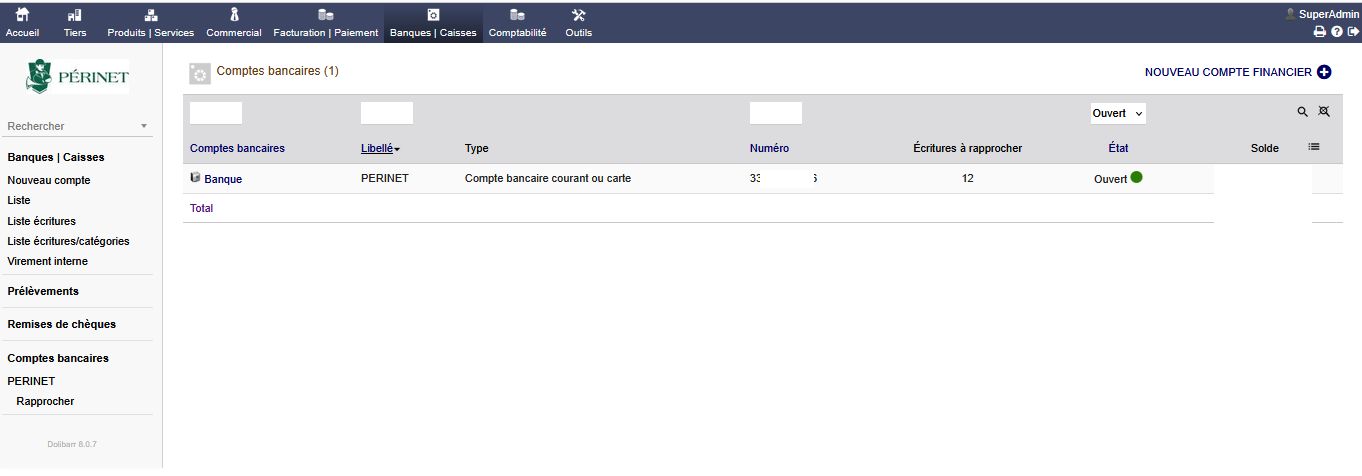
Task: Open the Commercial menu
Action: click(x=234, y=23)
